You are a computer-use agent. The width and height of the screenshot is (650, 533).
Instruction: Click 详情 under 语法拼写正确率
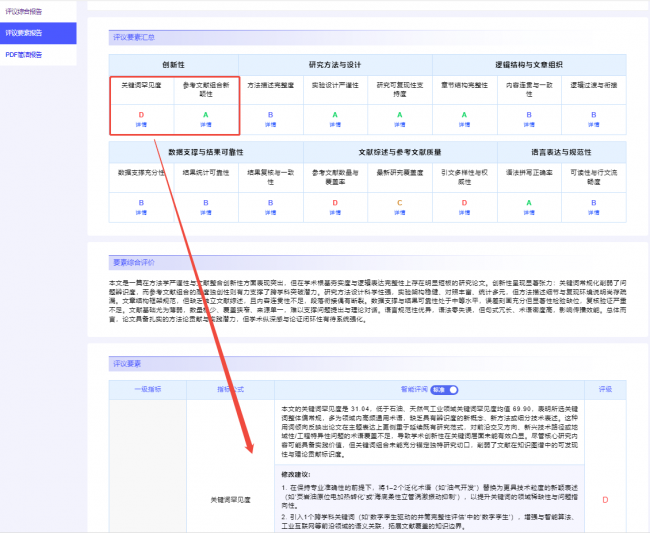(530, 212)
